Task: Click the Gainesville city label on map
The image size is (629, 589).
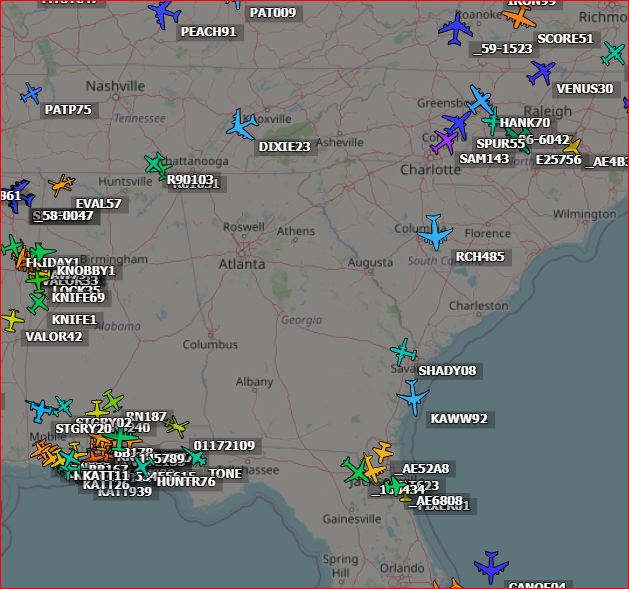Action: pyautogui.click(x=352, y=519)
